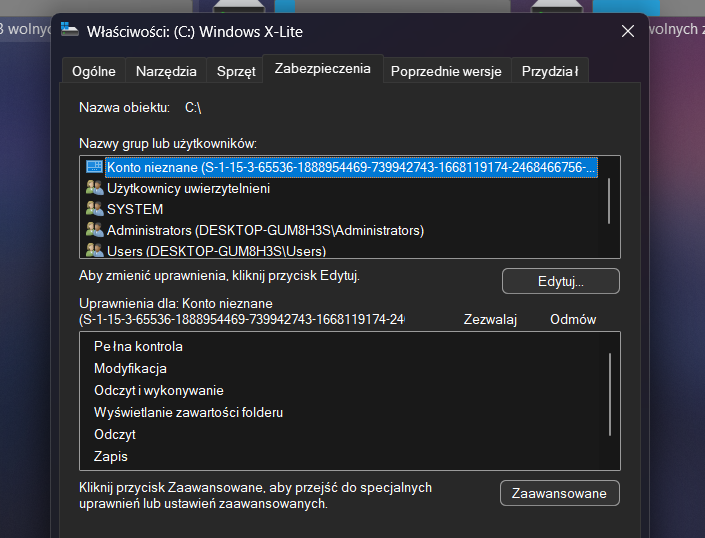The width and height of the screenshot is (705, 538).
Task: Close the Właściwości properties dialog
Action: 628,31
